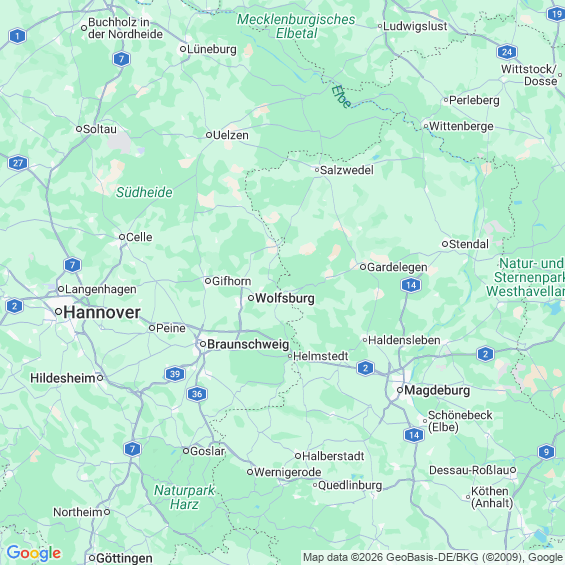This screenshot has width=565, height=565.
Task: Click the A39 highway shield south of Braunschweig
Action: click(175, 374)
